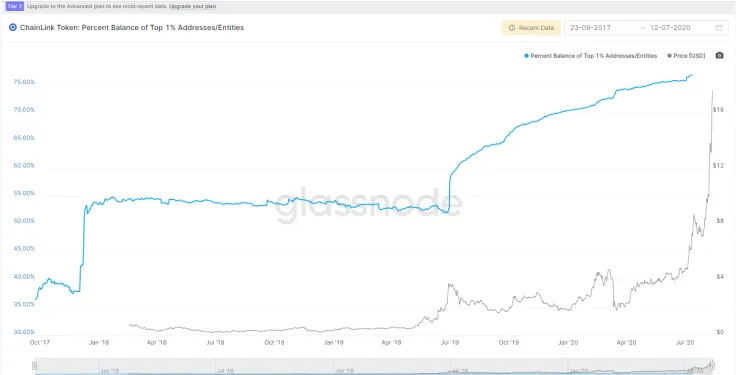Click the $16 price axis label

coord(718,110)
